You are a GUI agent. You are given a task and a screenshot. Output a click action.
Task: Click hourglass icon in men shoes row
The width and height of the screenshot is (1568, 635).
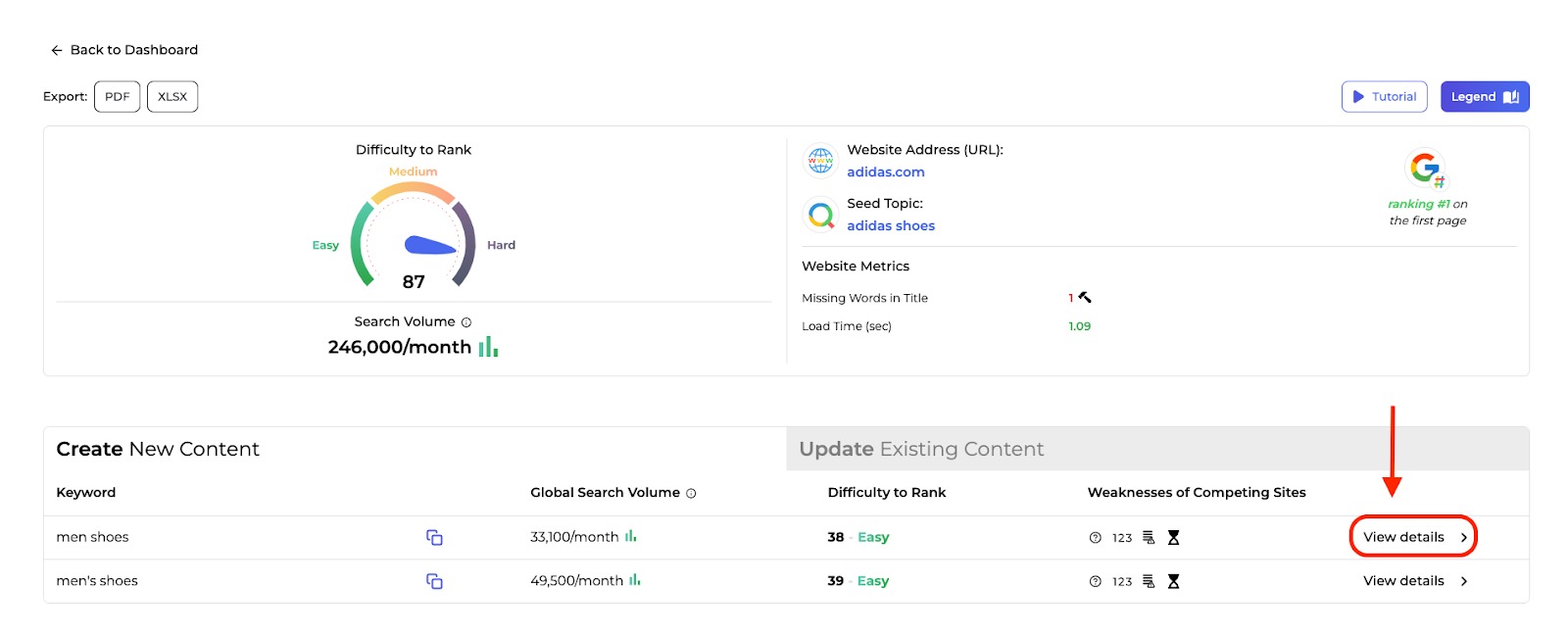point(1173,538)
